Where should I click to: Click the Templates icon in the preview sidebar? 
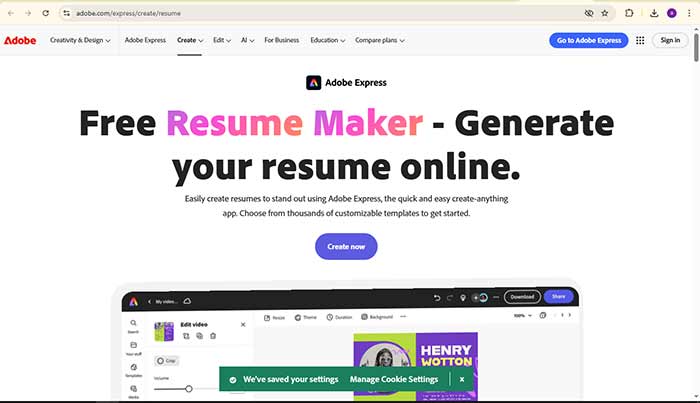point(133,367)
